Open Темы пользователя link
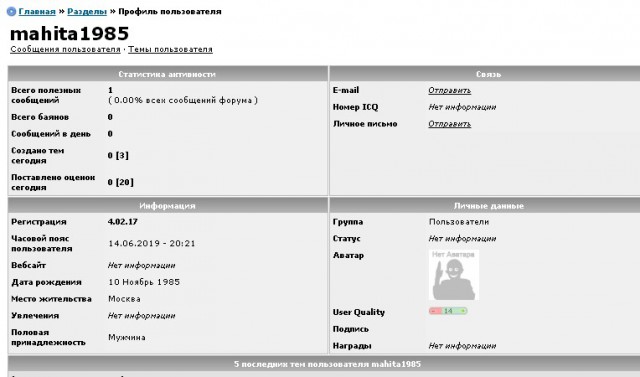 (x=170, y=49)
